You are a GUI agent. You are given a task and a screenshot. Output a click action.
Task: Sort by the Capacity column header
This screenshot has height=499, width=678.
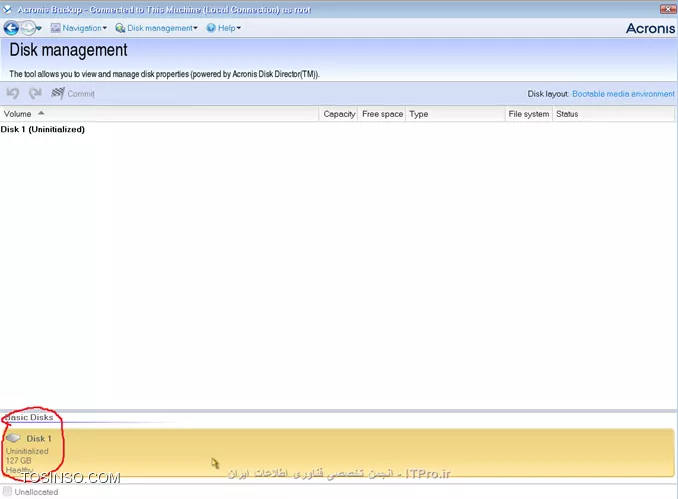coord(339,114)
